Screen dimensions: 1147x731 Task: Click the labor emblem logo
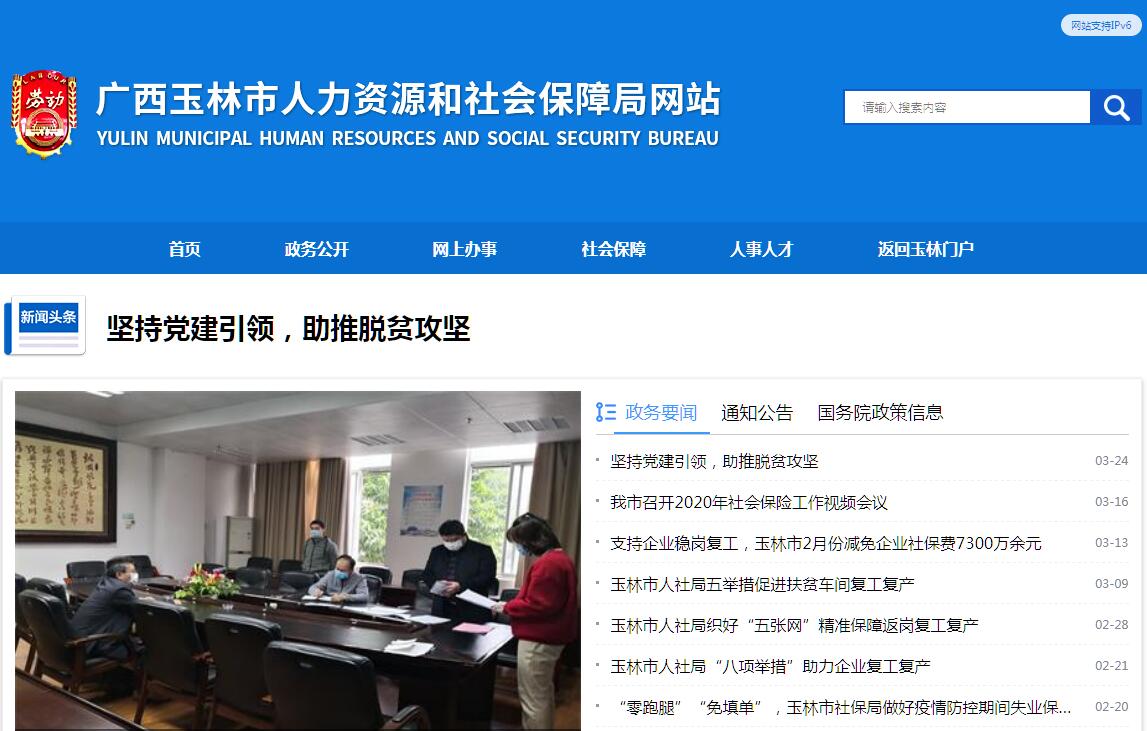pos(44,113)
